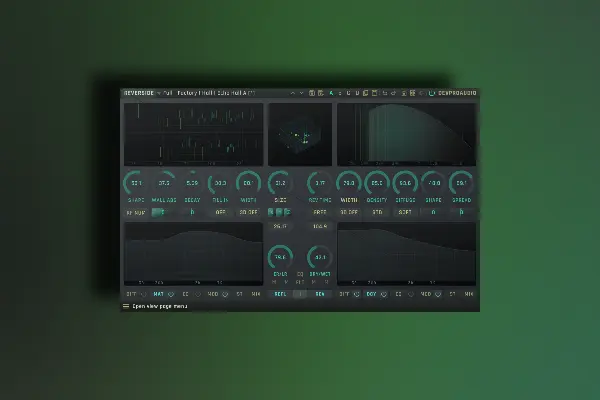Image resolution: width=600 pixels, height=400 pixels.
Task: Select the left MAT tab
Action: coord(158,294)
